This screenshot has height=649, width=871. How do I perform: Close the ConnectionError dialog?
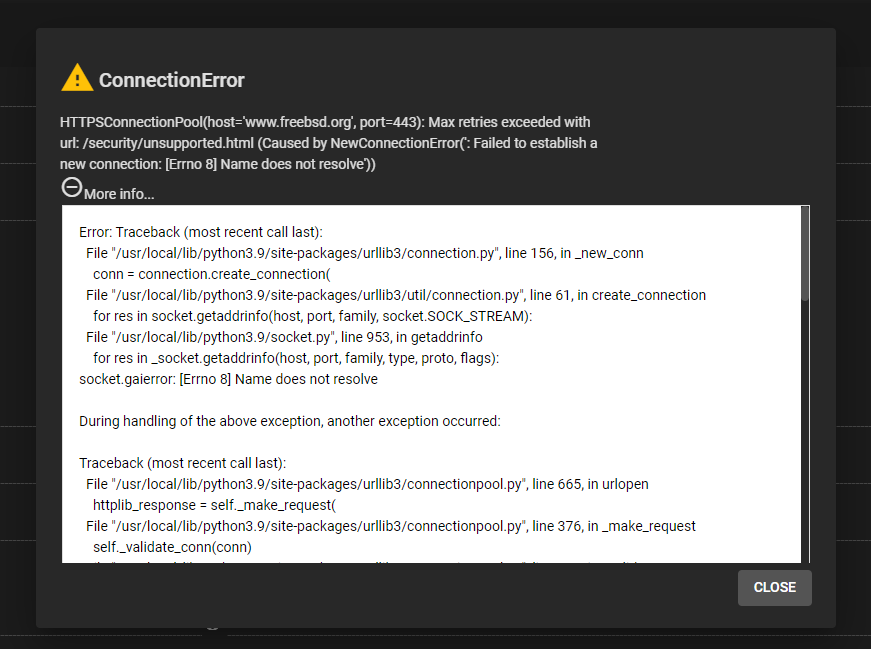point(774,587)
